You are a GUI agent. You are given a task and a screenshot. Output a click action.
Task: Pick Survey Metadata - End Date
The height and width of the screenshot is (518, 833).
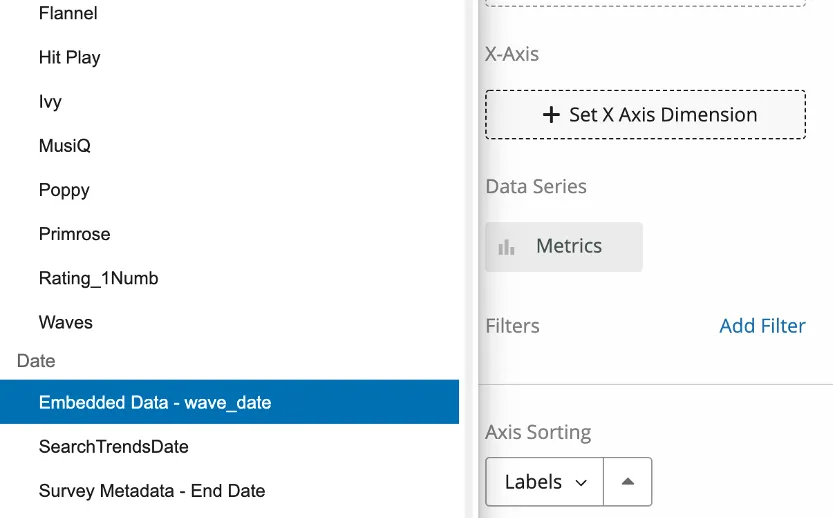tap(152, 491)
